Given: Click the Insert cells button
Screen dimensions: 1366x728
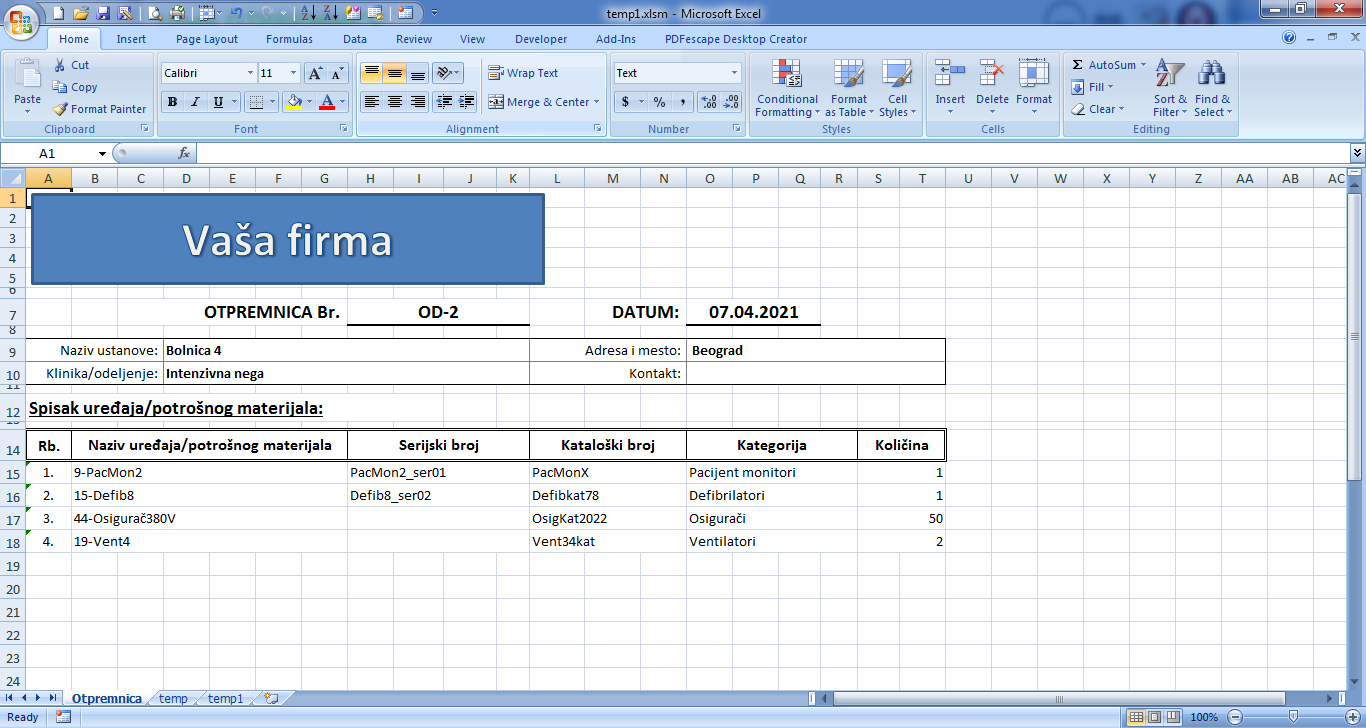Looking at the screenshot, I should pos(950,88).
